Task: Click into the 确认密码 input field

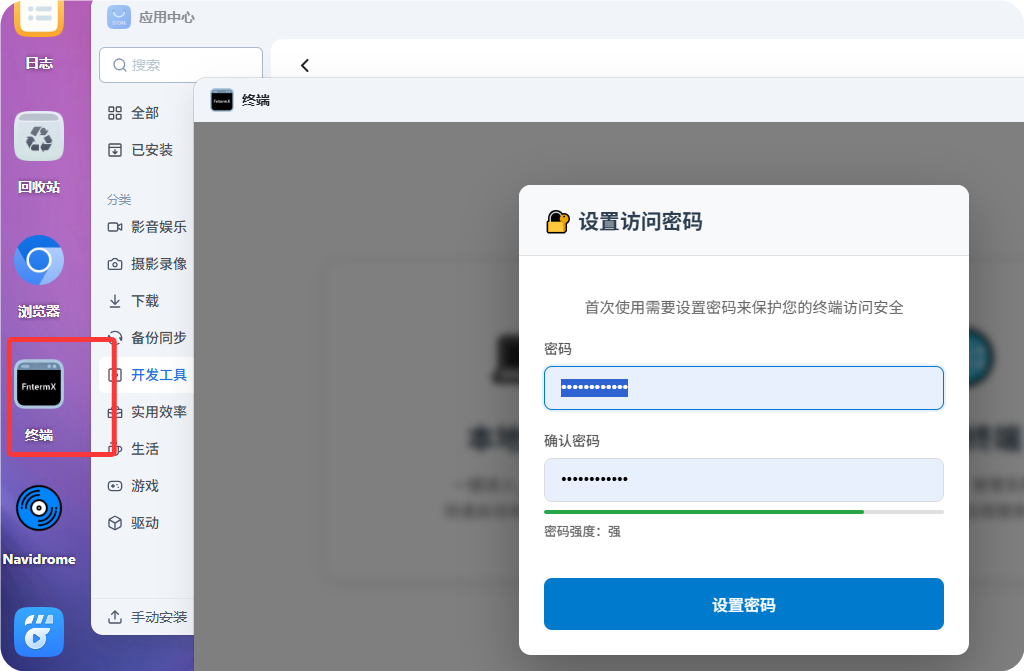Action: (743, 480)
